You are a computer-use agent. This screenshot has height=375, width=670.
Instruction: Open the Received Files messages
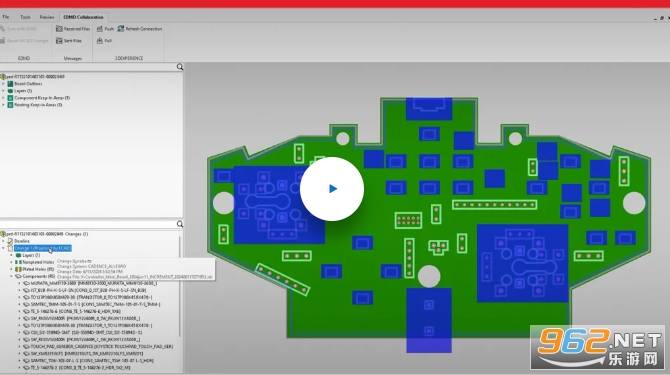[73, 29]
